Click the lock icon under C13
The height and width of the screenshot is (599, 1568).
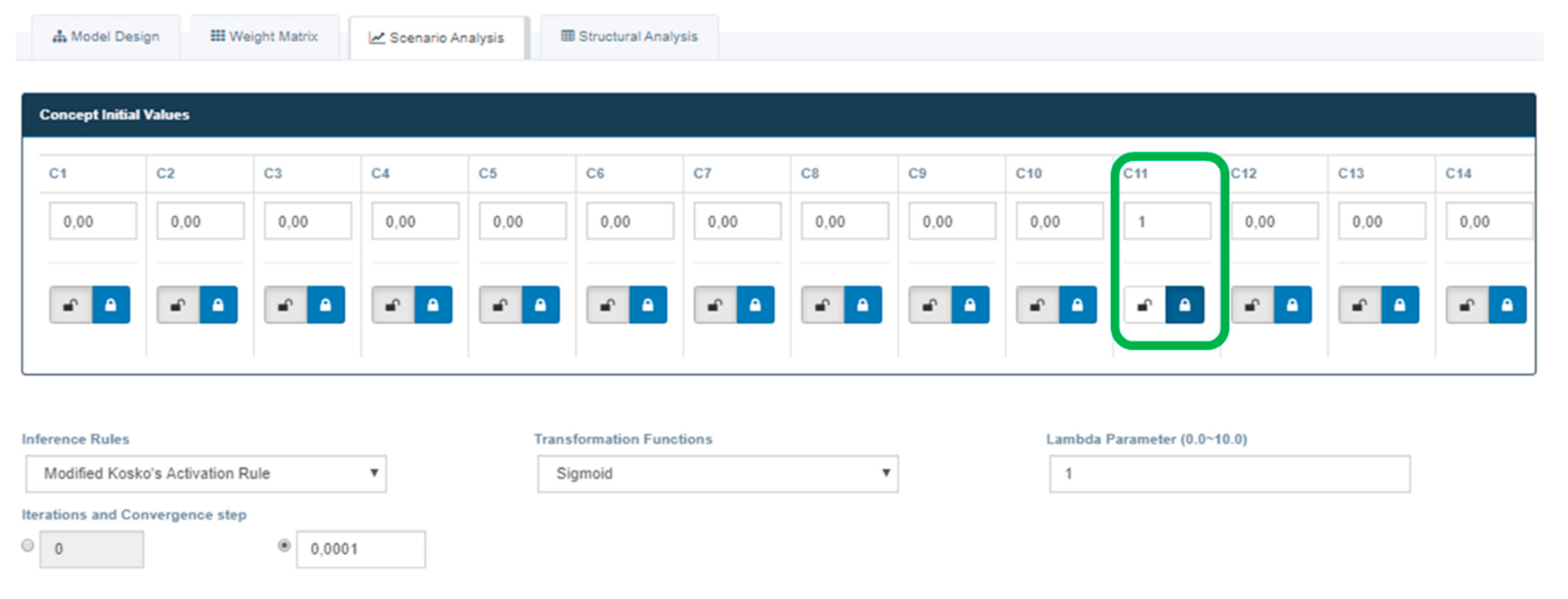click(1400, 304)
